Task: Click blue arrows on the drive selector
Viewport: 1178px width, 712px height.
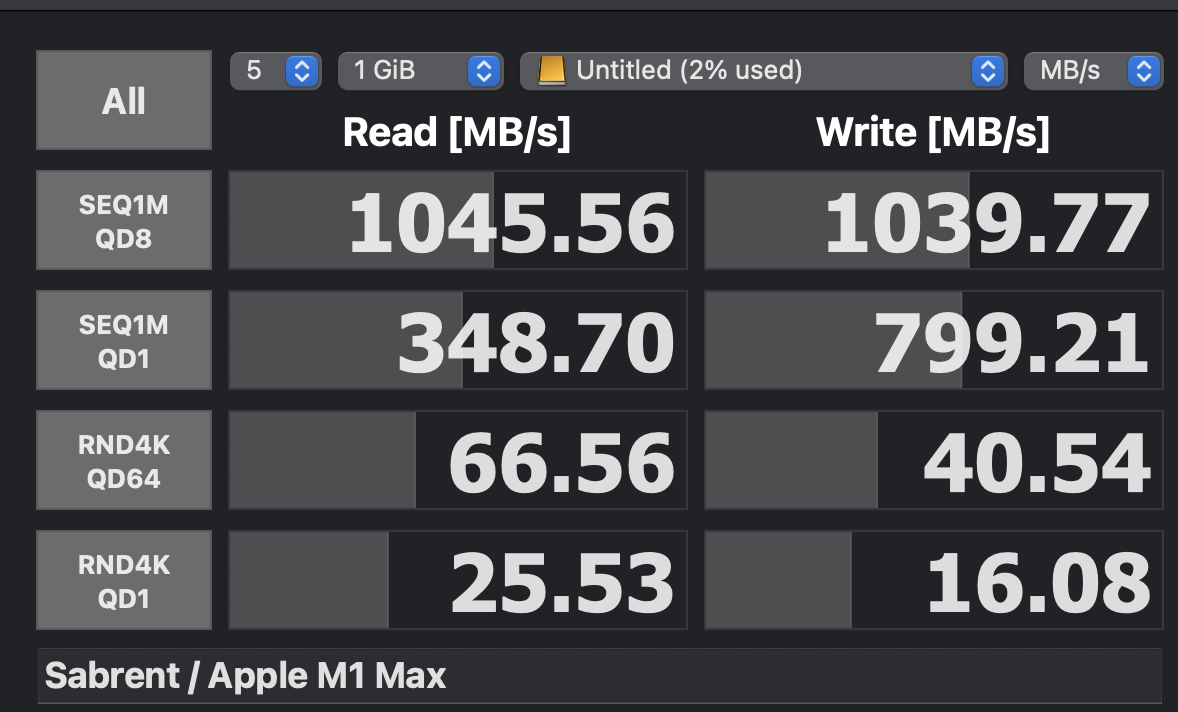Action: (x=988, y=71)
